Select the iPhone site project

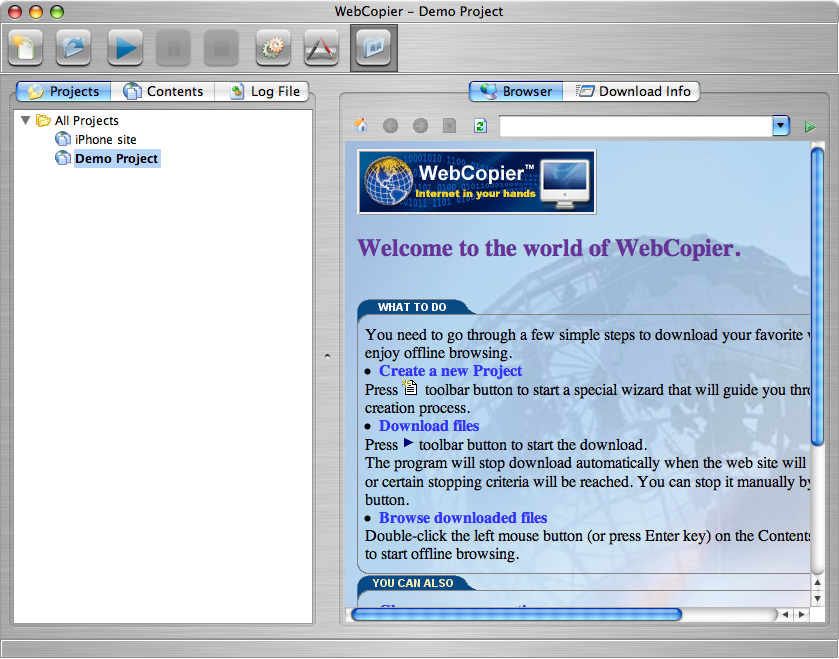coord(105,140)
